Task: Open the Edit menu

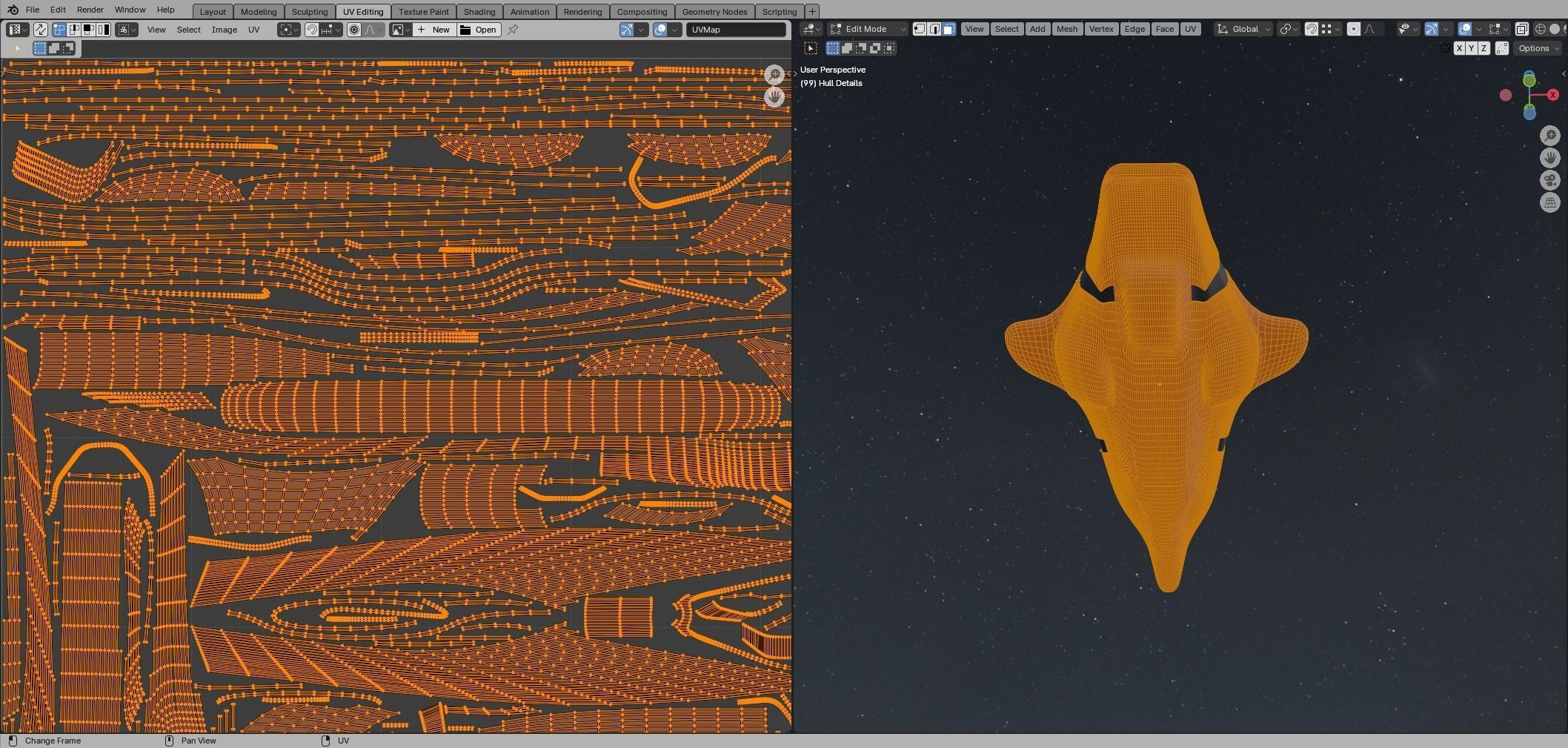Action: coord(58,10)
